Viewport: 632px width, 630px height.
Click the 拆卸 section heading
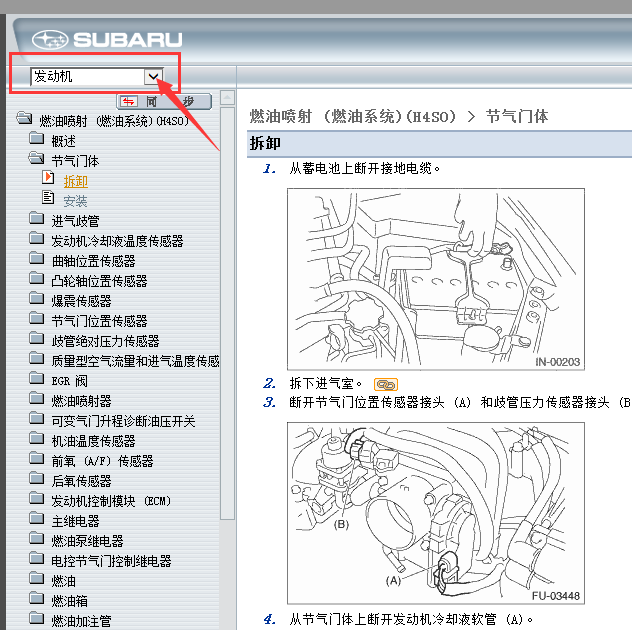pos(265,143)
